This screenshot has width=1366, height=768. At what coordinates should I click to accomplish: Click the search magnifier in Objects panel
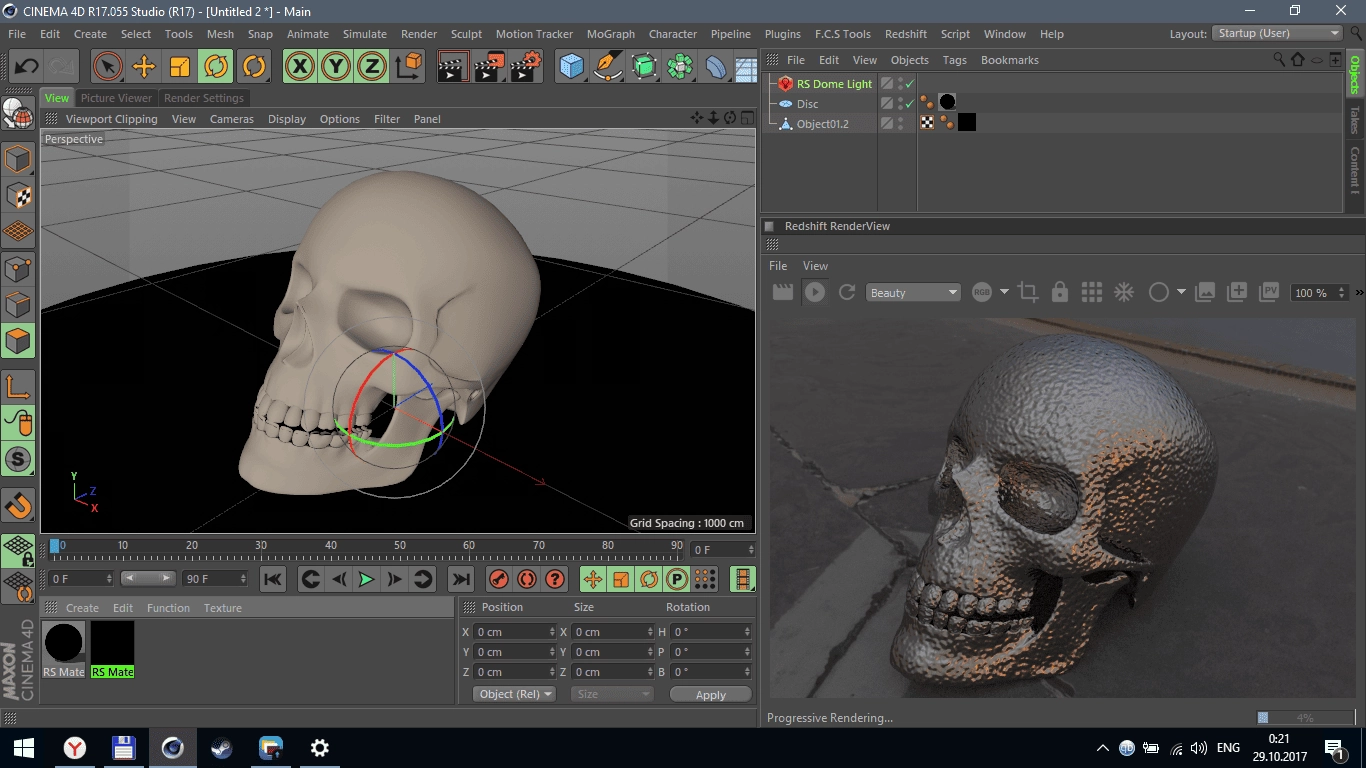tap(1279, 60)
